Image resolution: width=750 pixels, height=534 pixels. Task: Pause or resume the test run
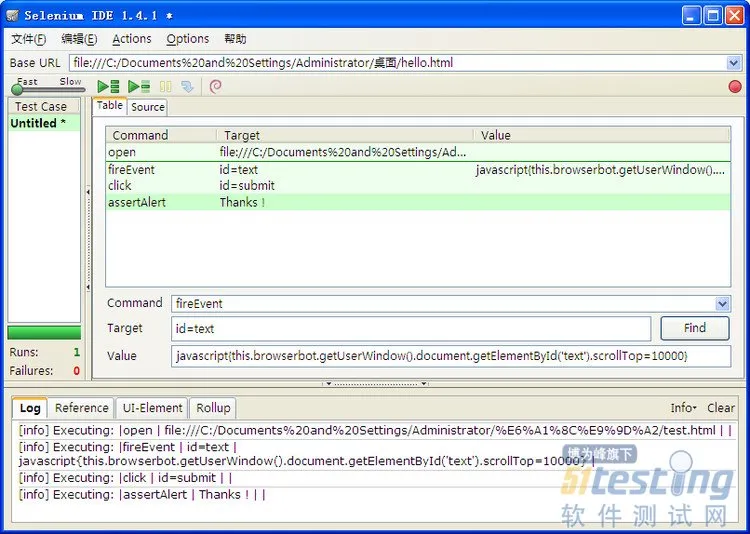[x=165, y=87]
